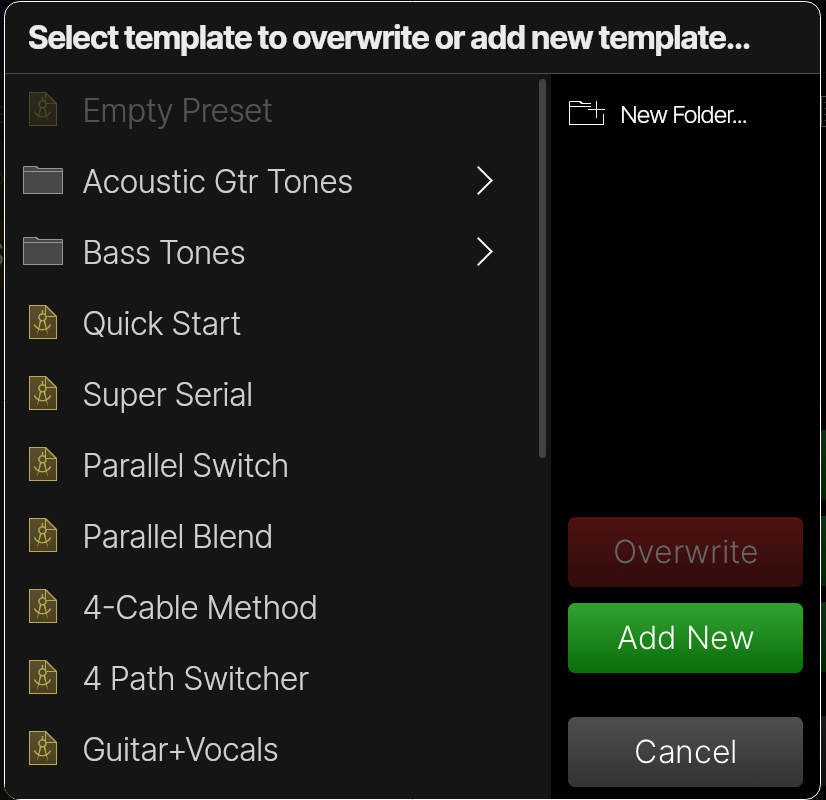Image resolution: width=826 pixels, height=800 pixels.
Task: Select the 4-Cable Method preset icon
Action: coord(43,608)
